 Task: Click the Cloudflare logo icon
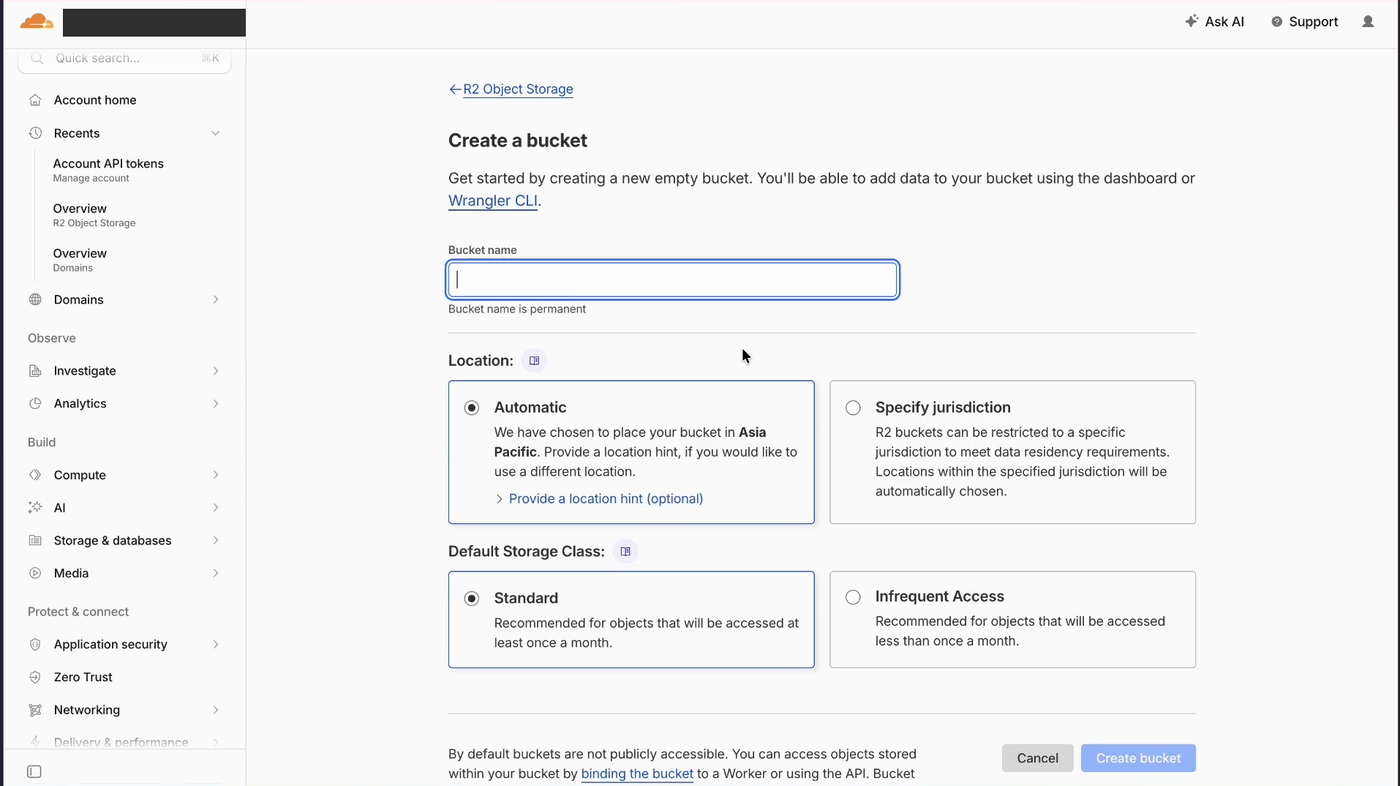click(37, 21)
